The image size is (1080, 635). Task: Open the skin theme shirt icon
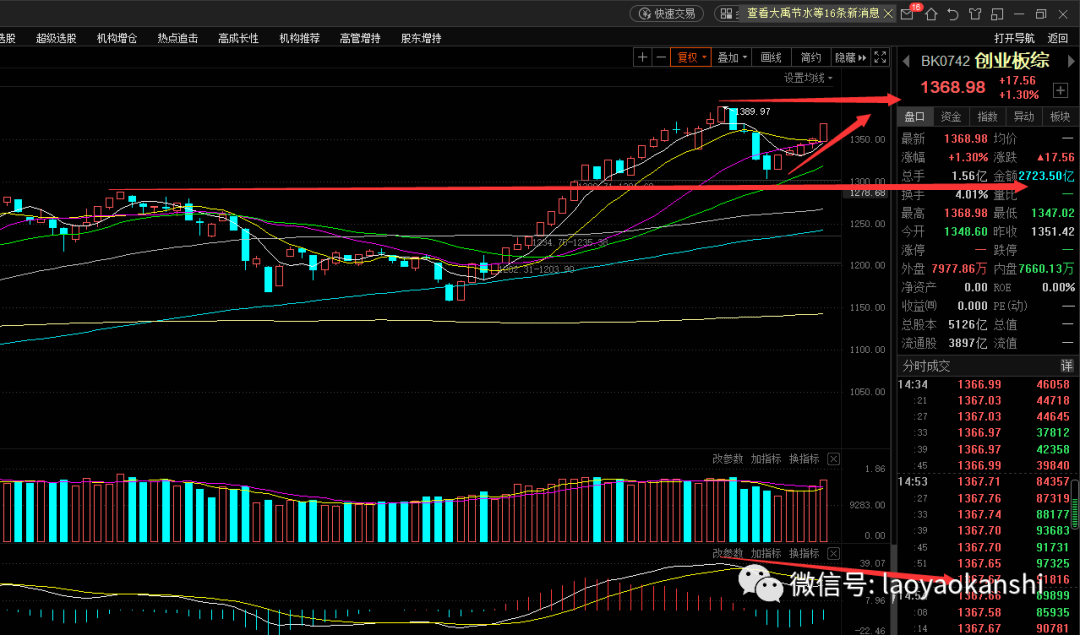click(973, 14)
